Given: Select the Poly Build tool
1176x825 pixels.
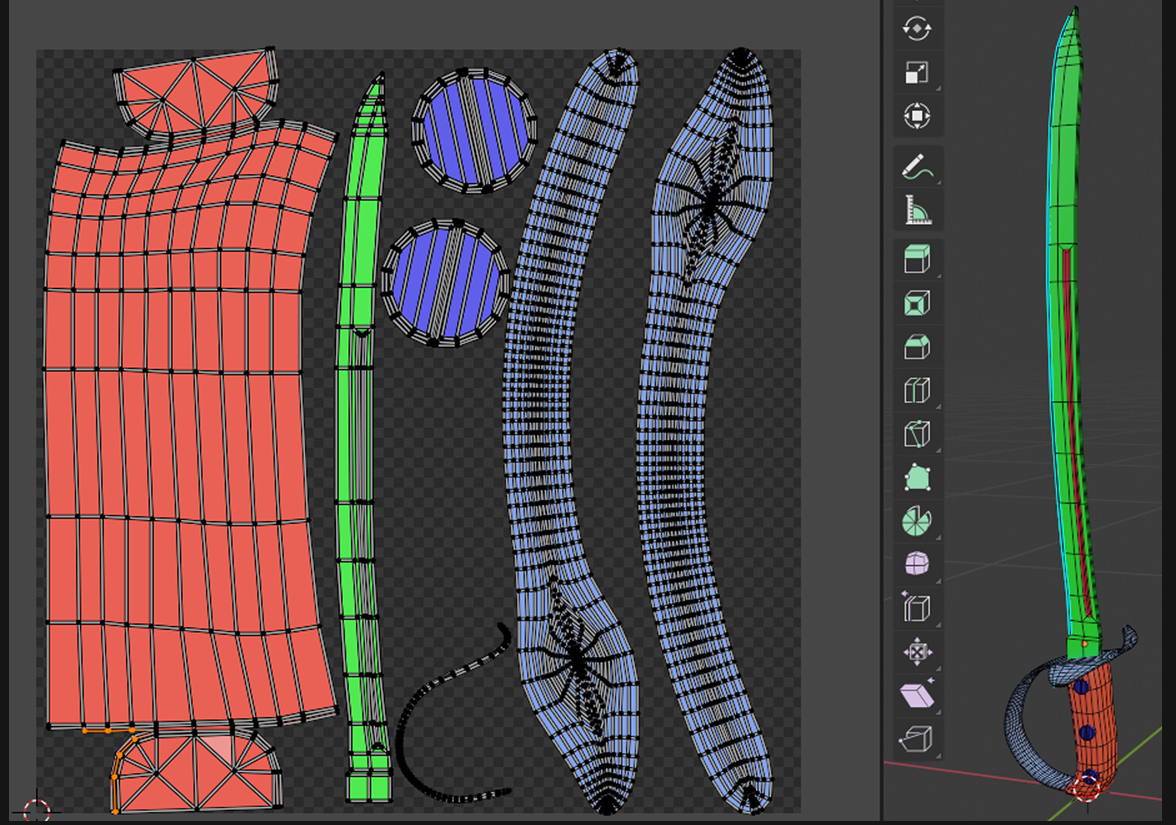Looking at the screenshot, I should click(917, 478).
